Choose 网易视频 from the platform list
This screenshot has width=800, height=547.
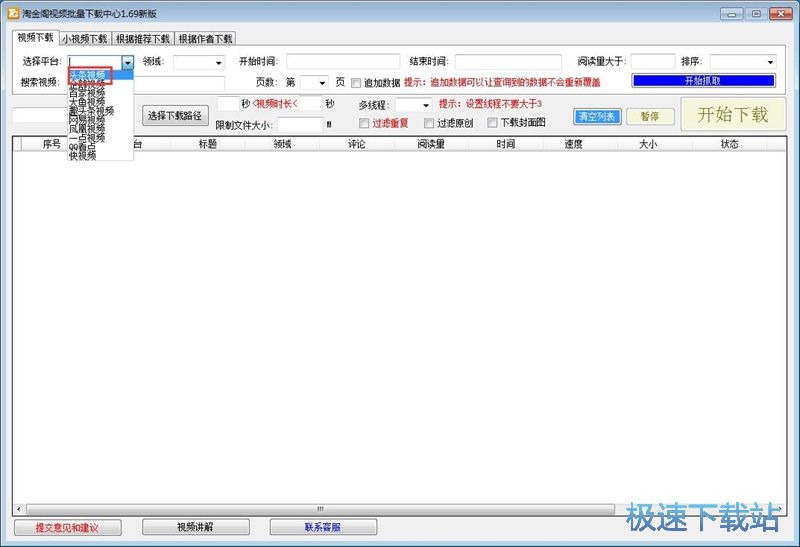coord(101,119)
